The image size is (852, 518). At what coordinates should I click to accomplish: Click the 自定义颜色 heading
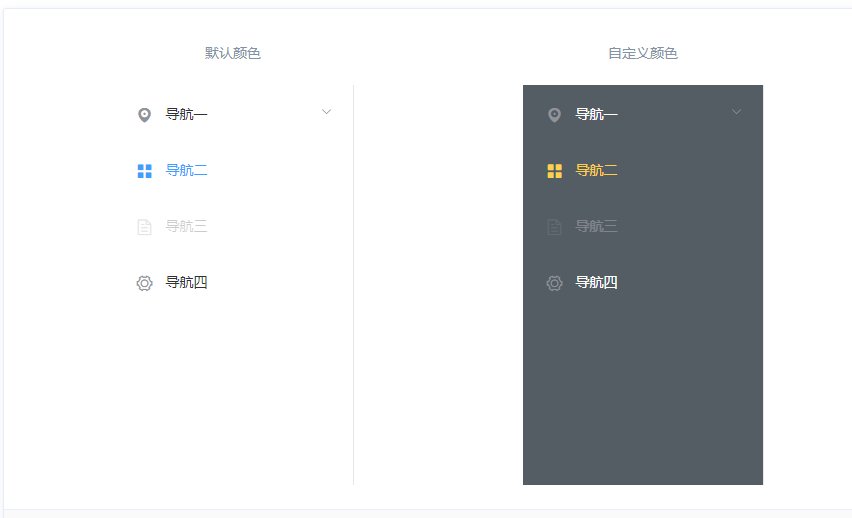[643, 53]
